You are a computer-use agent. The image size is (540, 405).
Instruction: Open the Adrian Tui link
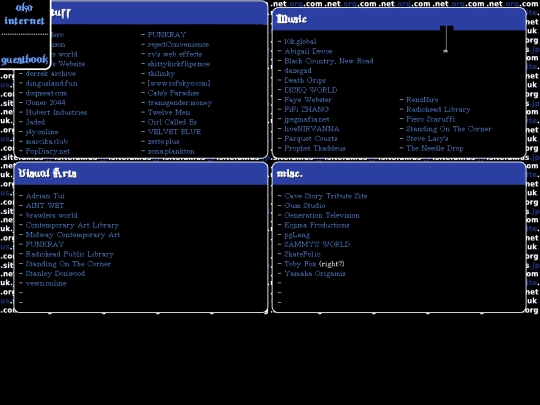[45, 196]
